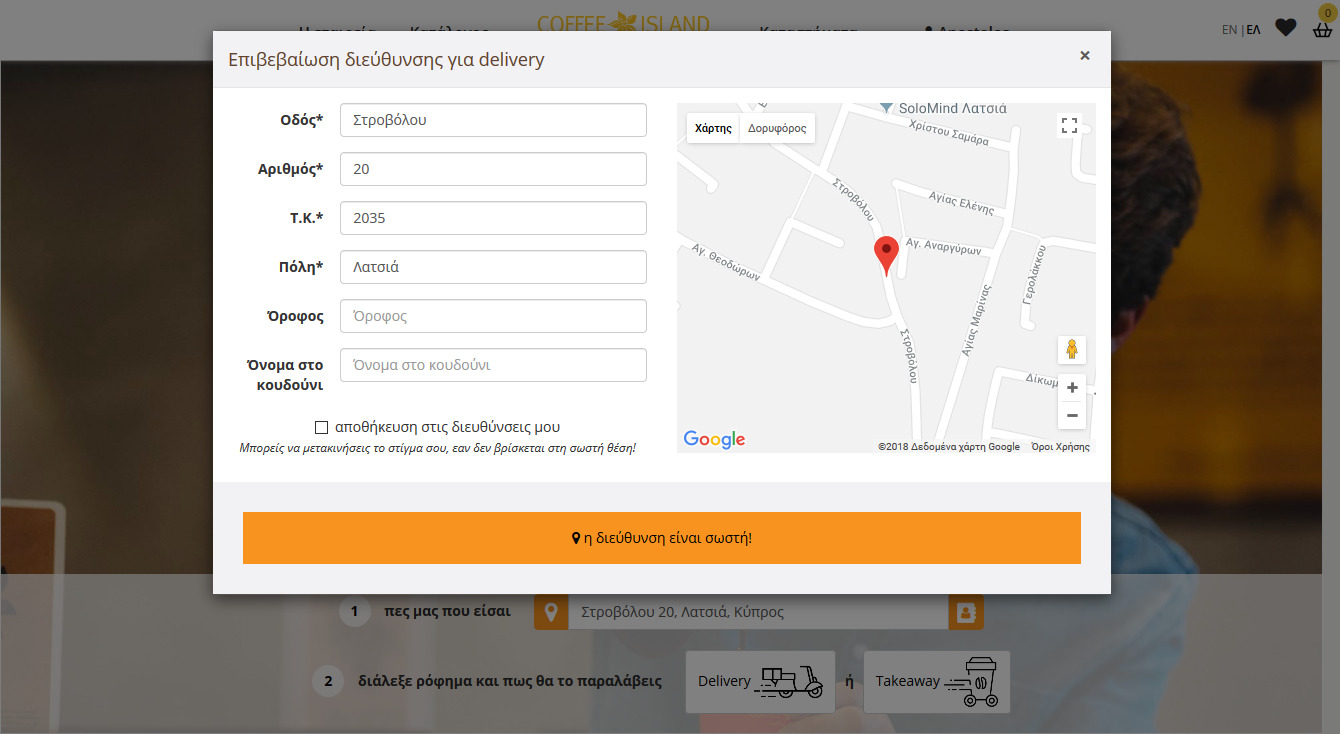Viewport: 1340px width, 734px height.
Task: Tick the αποθήκευση στις διευθύνσεις μου checkbox
Action: (x=321, y=427)
